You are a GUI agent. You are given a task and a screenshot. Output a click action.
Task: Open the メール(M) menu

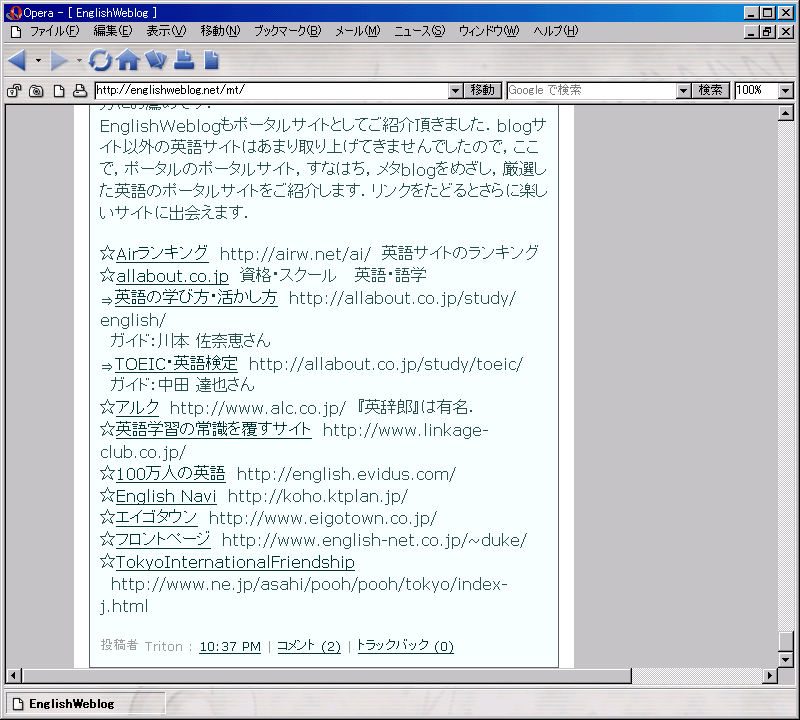click(358, 32)
